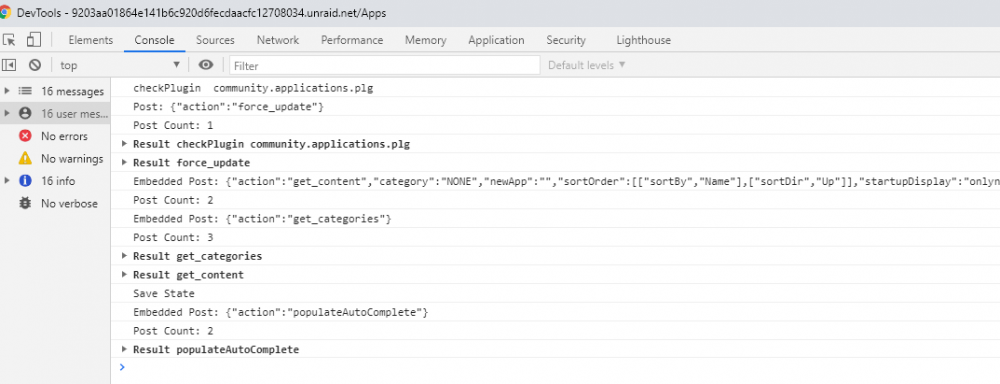The height and width of the screenshot is (384, 1000).
Task: Select the No warnings sidebar filter
Action: (x=55, y=158)
